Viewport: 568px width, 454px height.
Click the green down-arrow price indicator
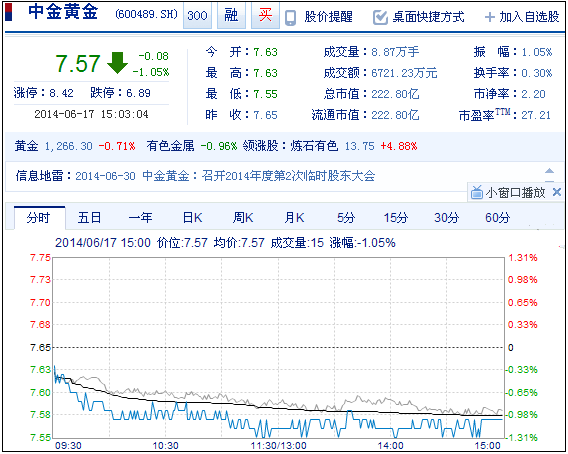pyautogui.click(x=117, y=63)
